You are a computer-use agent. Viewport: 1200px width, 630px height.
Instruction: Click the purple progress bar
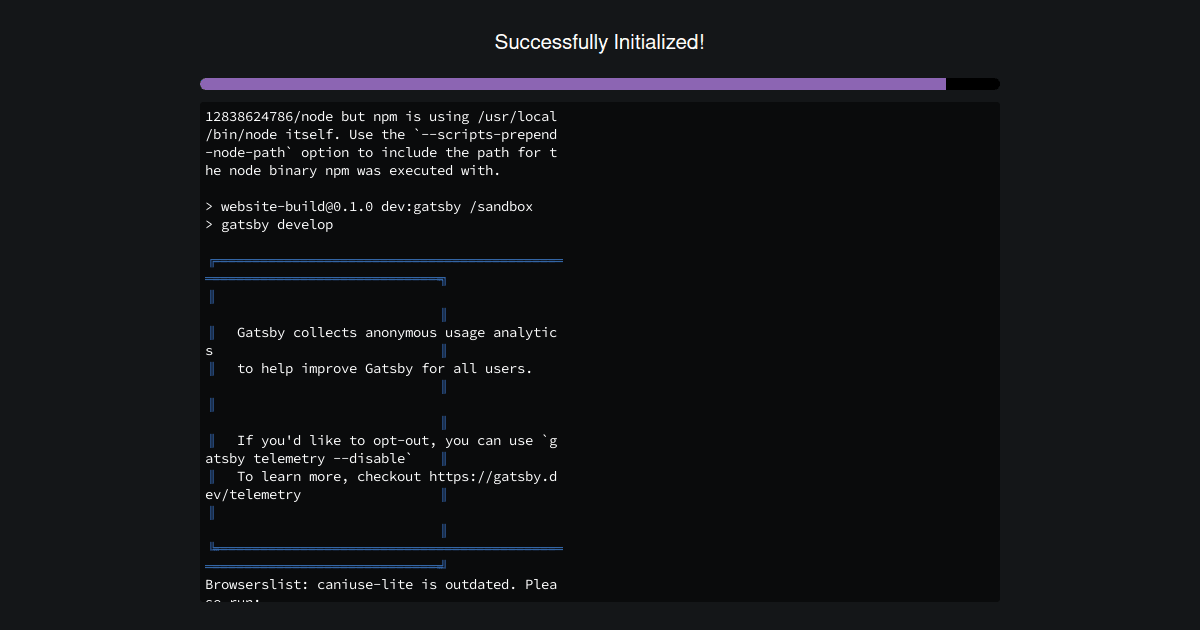click(570, 84)
